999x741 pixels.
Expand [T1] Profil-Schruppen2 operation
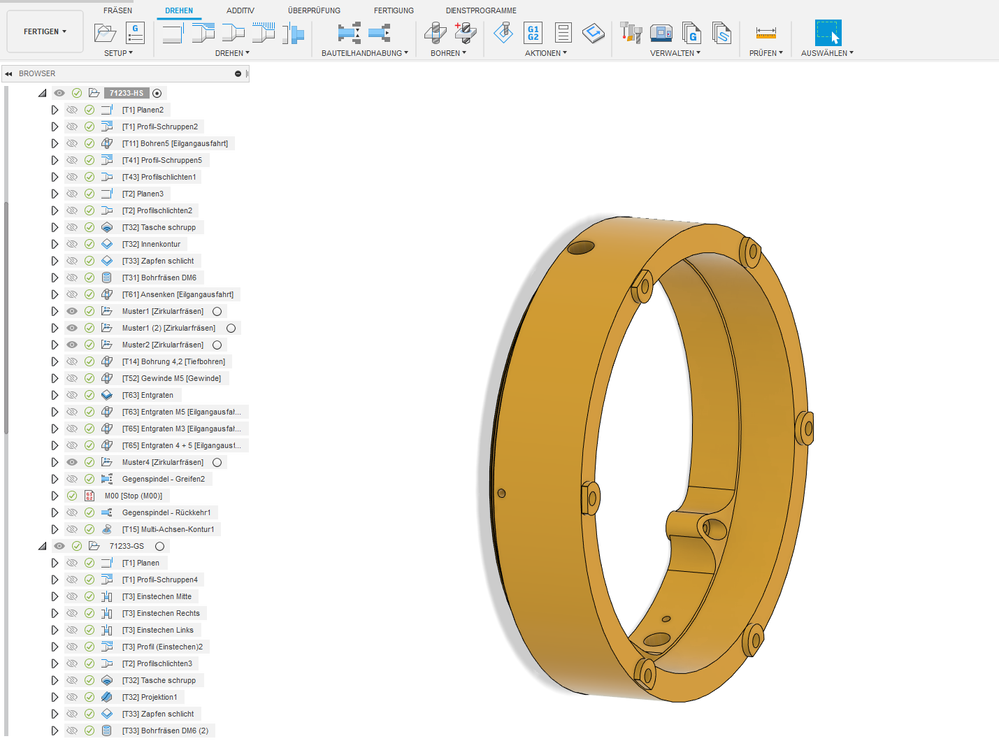click(55, 127)
